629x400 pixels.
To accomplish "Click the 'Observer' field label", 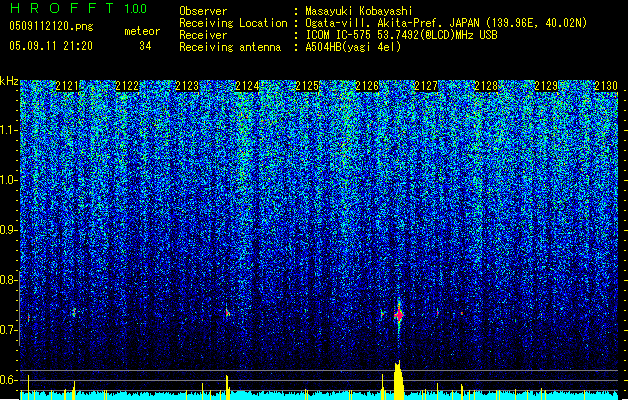I will pyautogui.click(x=203, y=11).
